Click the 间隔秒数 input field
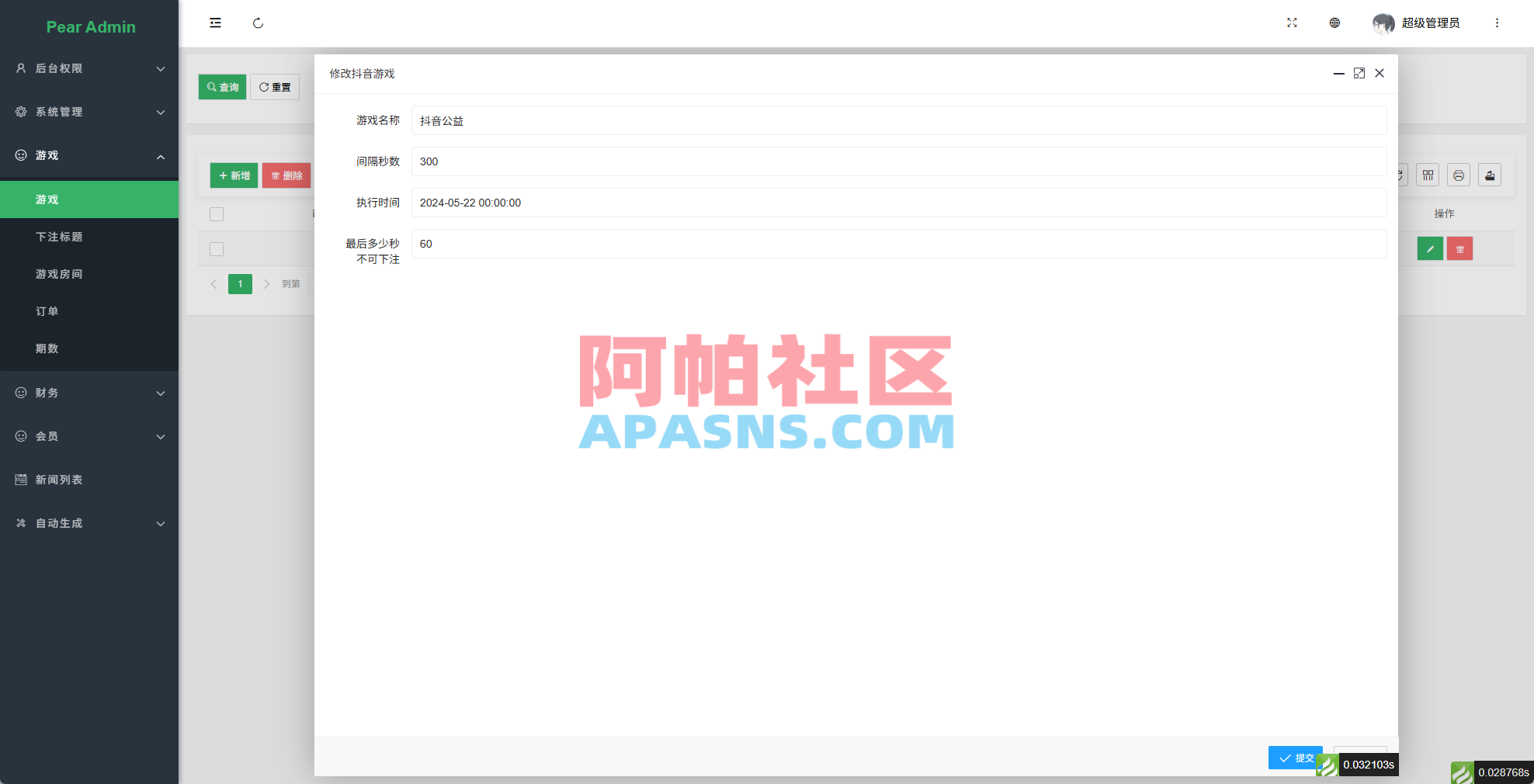This screenshot has height=784, width=1534. 899,161
